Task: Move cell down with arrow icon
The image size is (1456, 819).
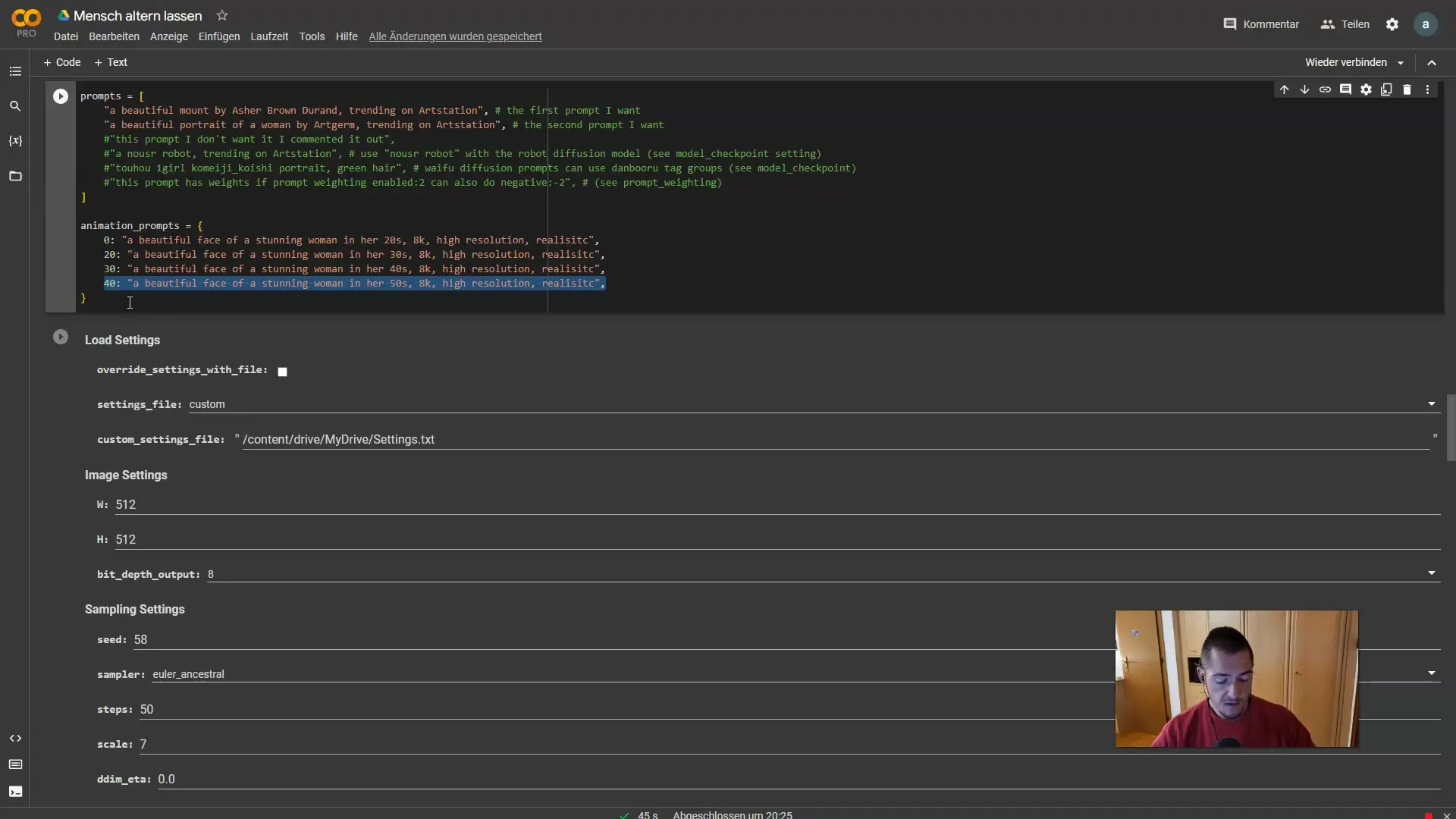Action: pos(1304,89)
